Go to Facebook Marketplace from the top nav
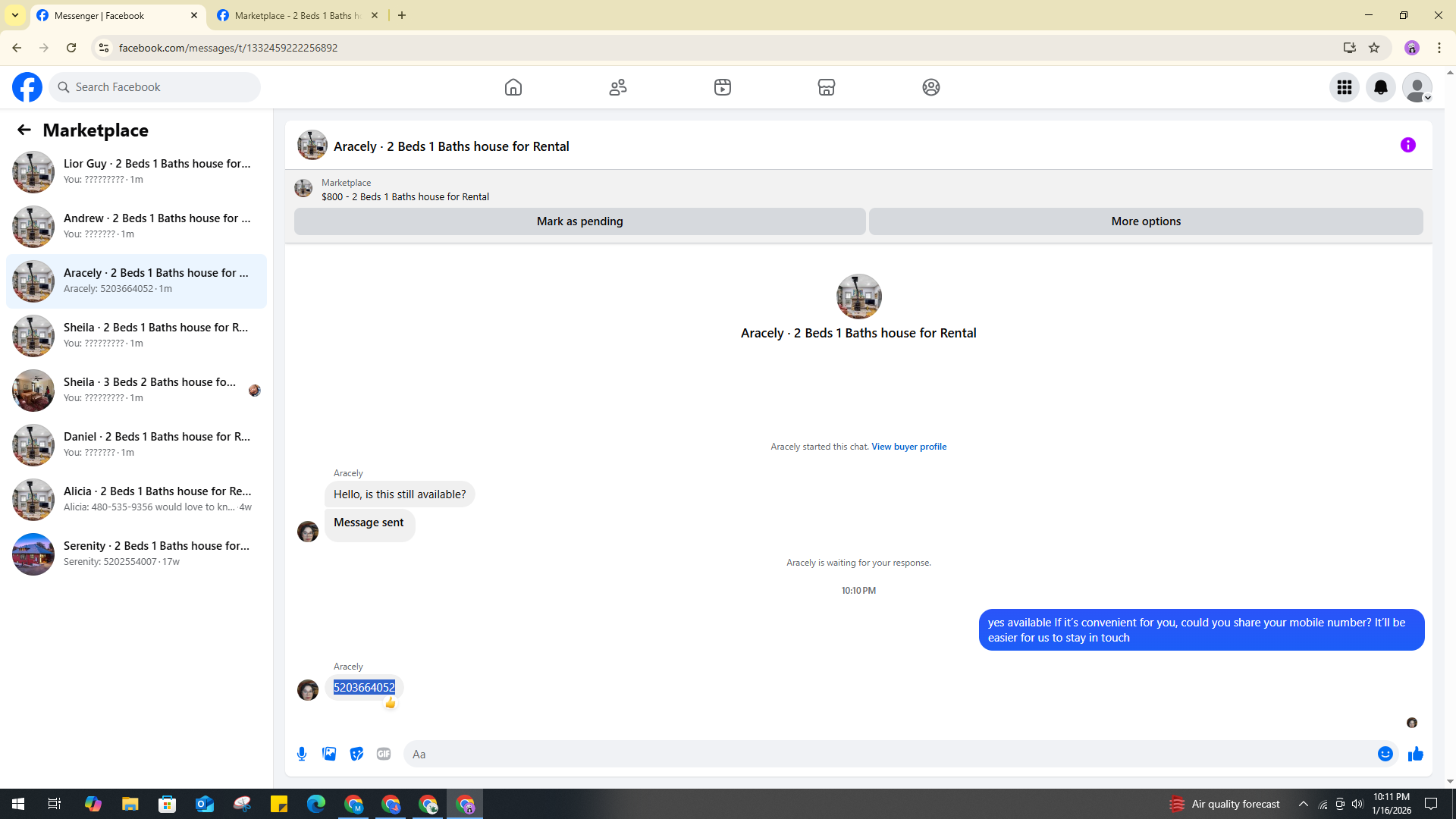This screenshot has width=1456, height=819. pyautogui.click(x=826, y=87)
